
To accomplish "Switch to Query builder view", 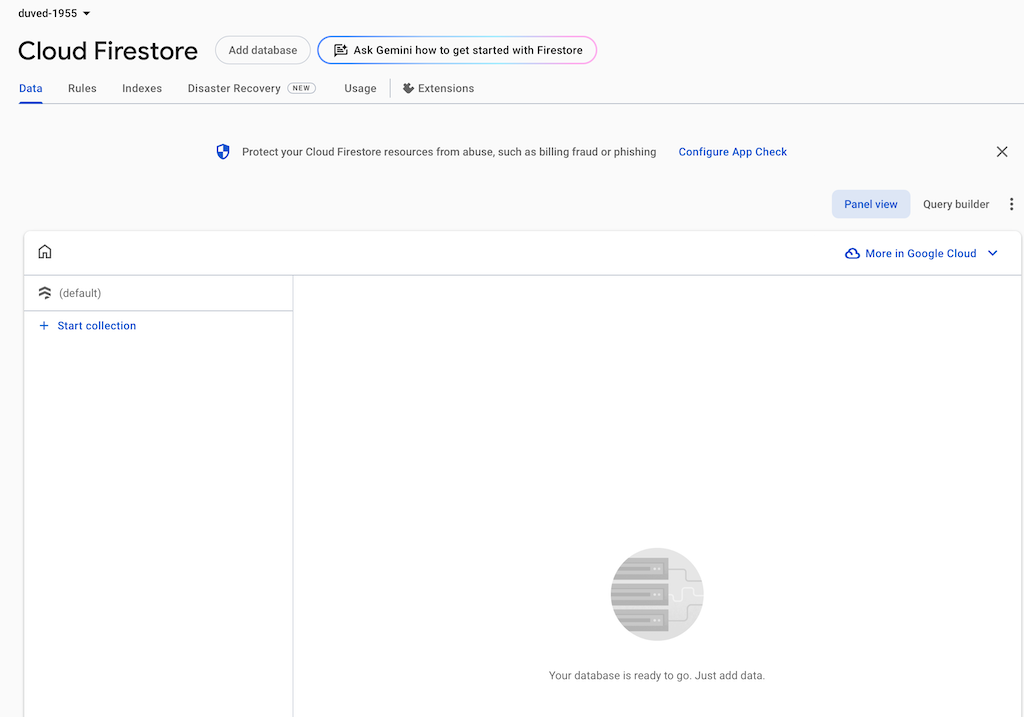I will (956, 204).
